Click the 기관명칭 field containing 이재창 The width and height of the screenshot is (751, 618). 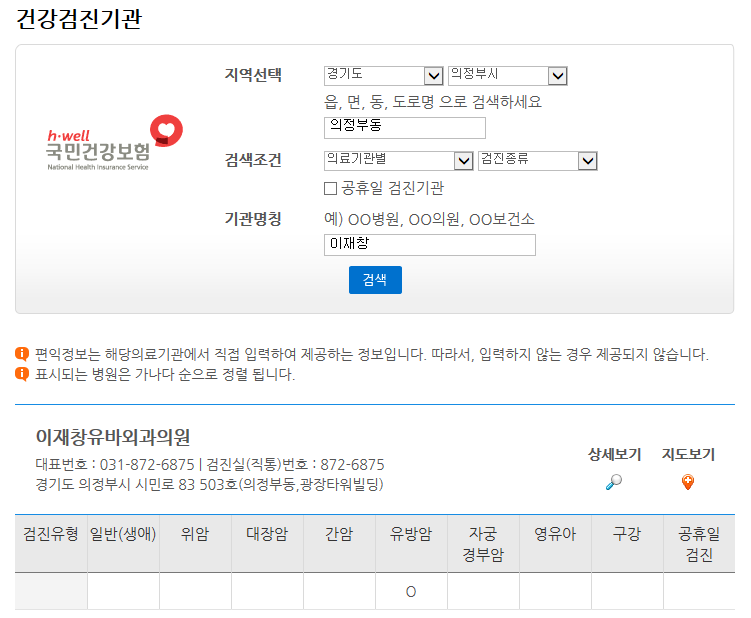click(430, 245)
